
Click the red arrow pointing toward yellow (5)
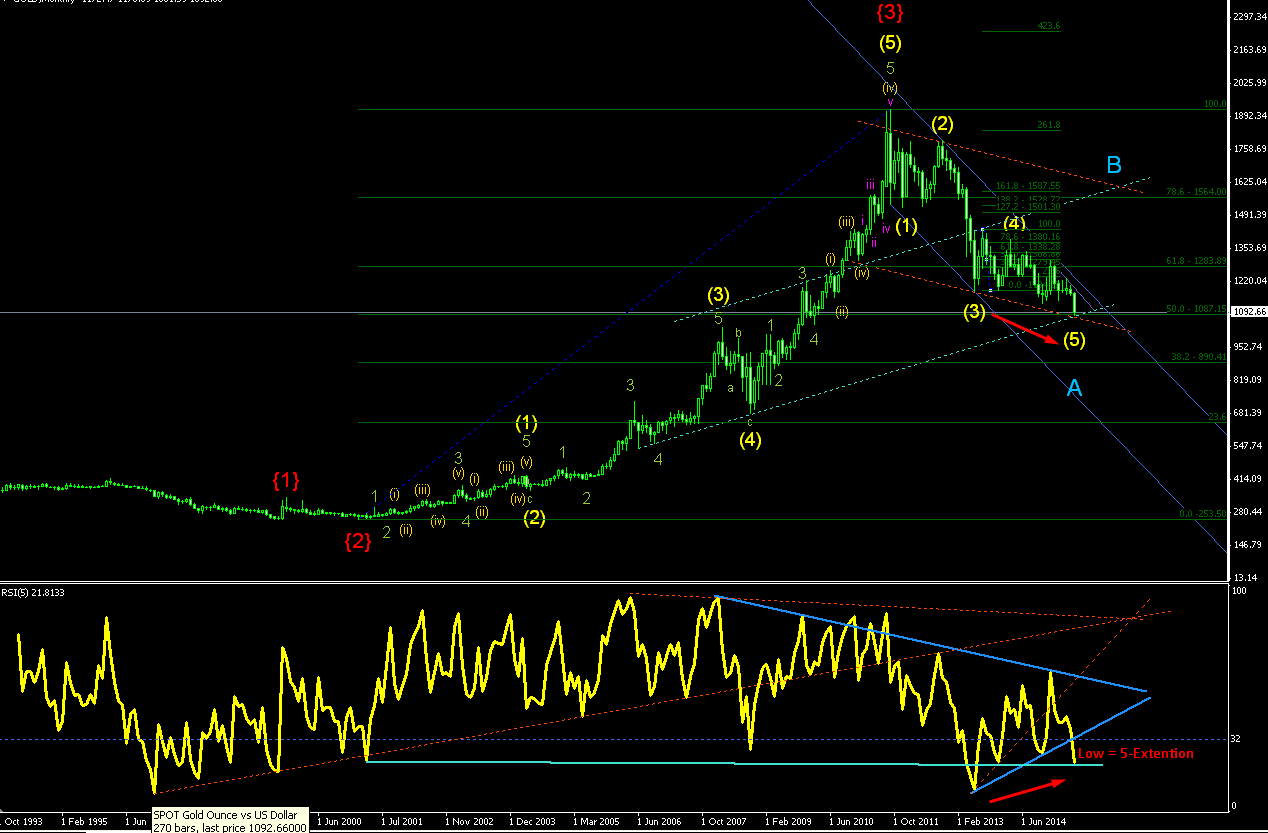(1022, 329)
